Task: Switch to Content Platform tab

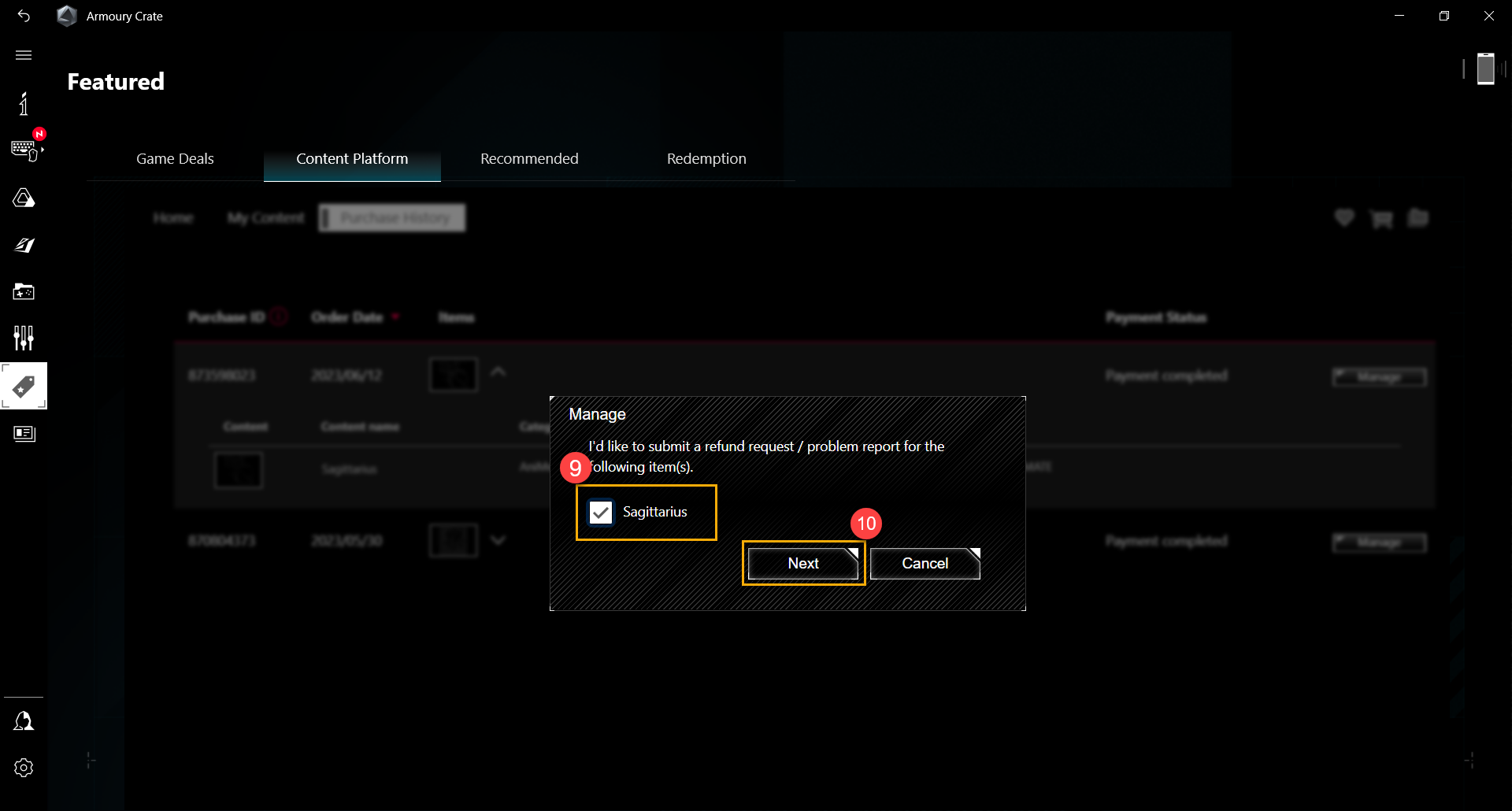Action: [x=352, y=158]
